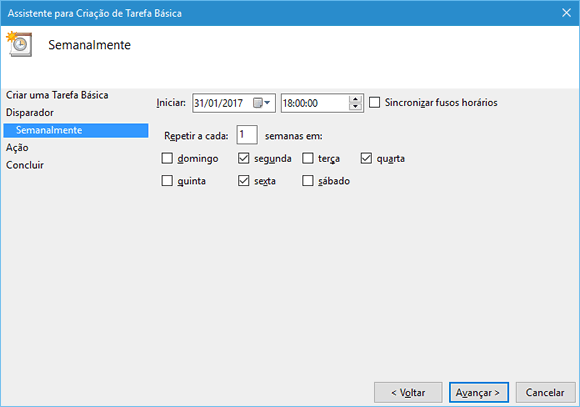Decrease the start time with down arrow
The image size is (580, 407).
coord(355,107)
